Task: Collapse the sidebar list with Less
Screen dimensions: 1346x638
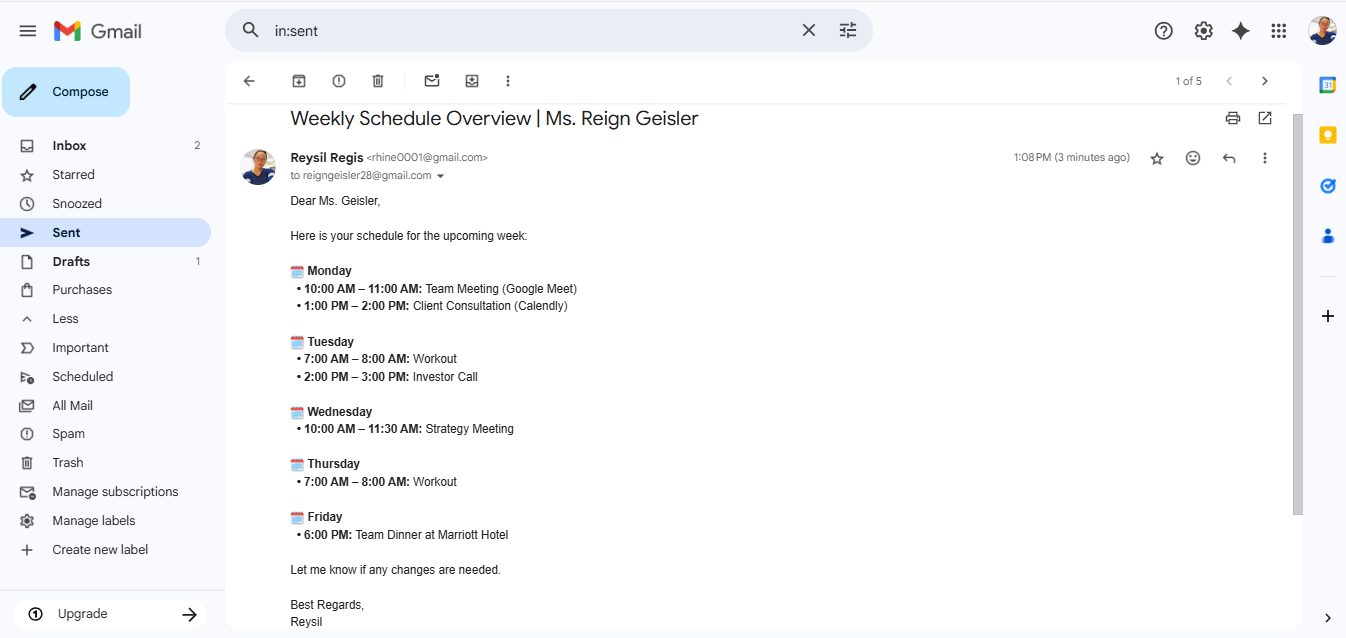Action: [65, 319]
